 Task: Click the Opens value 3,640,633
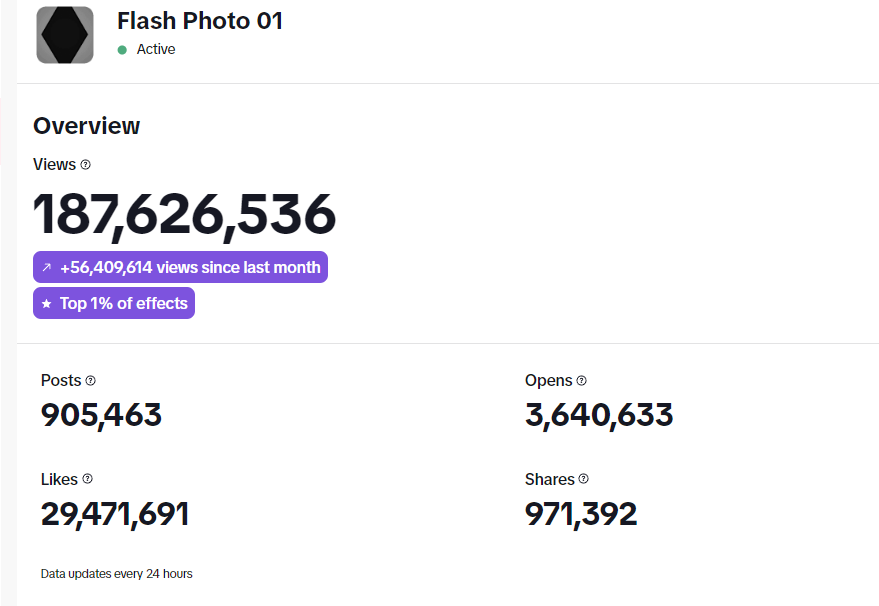(x=599, y=415)
